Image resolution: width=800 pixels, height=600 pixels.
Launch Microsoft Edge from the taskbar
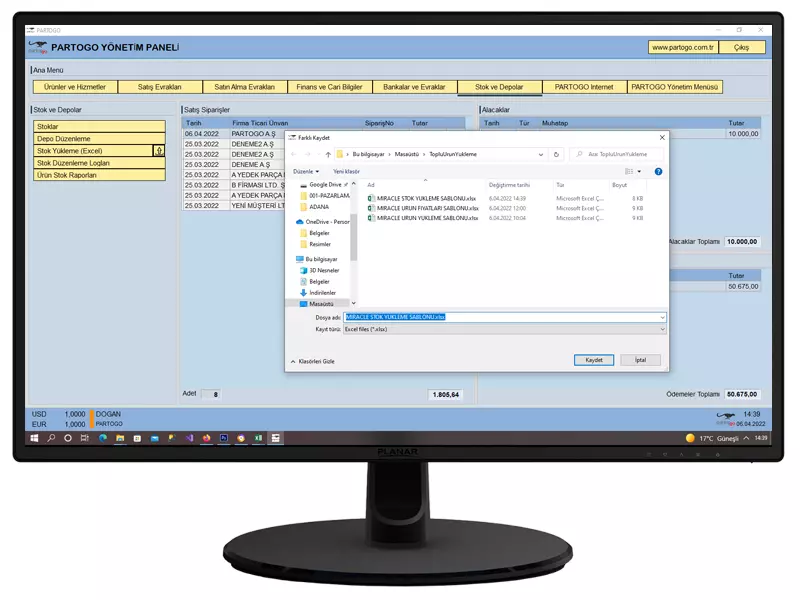click(x=103, y=438)
